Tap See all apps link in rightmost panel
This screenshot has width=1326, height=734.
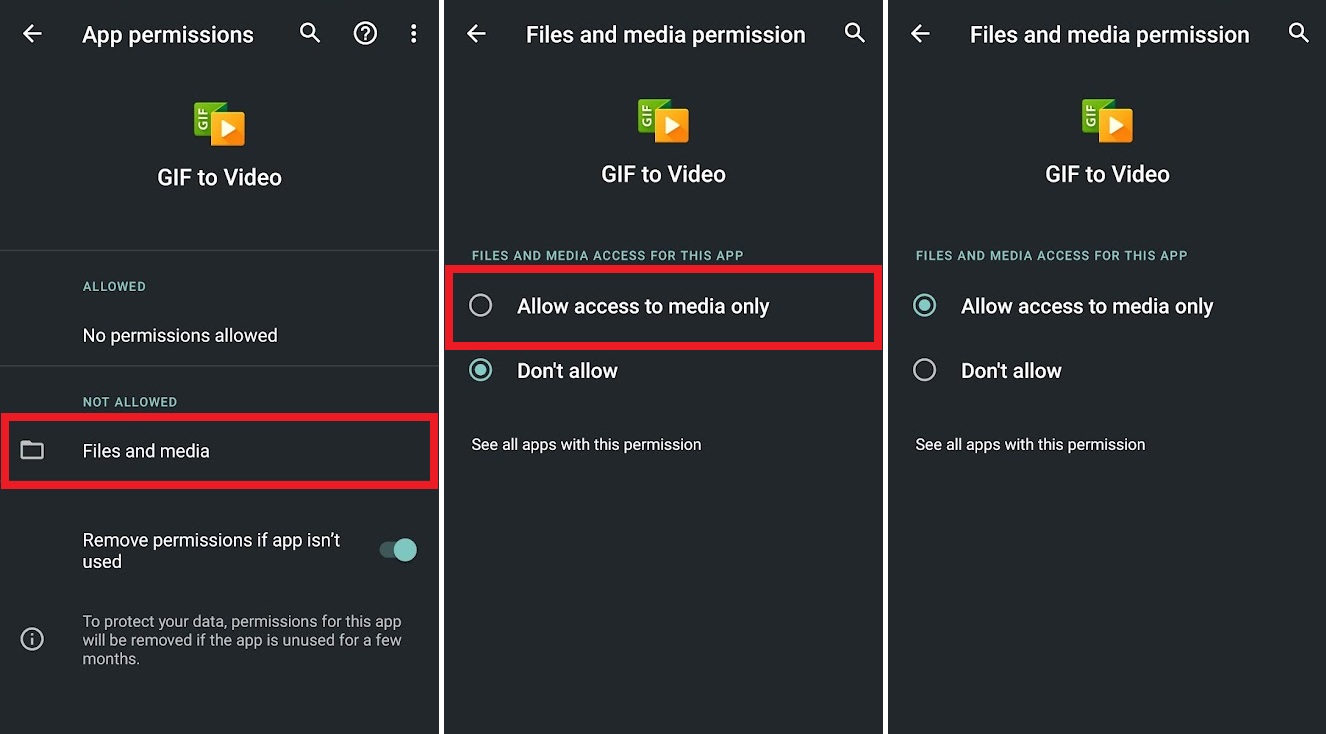pyautogui.click(x=1030, y=444)
